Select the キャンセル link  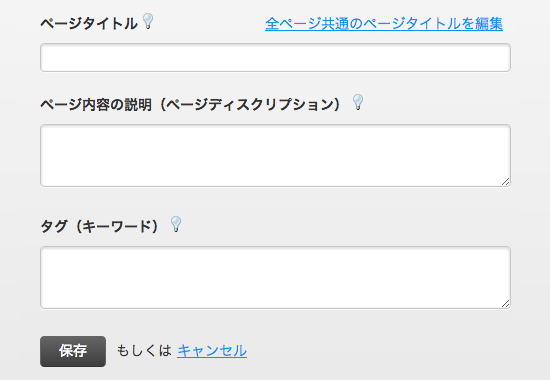[212, 351]
